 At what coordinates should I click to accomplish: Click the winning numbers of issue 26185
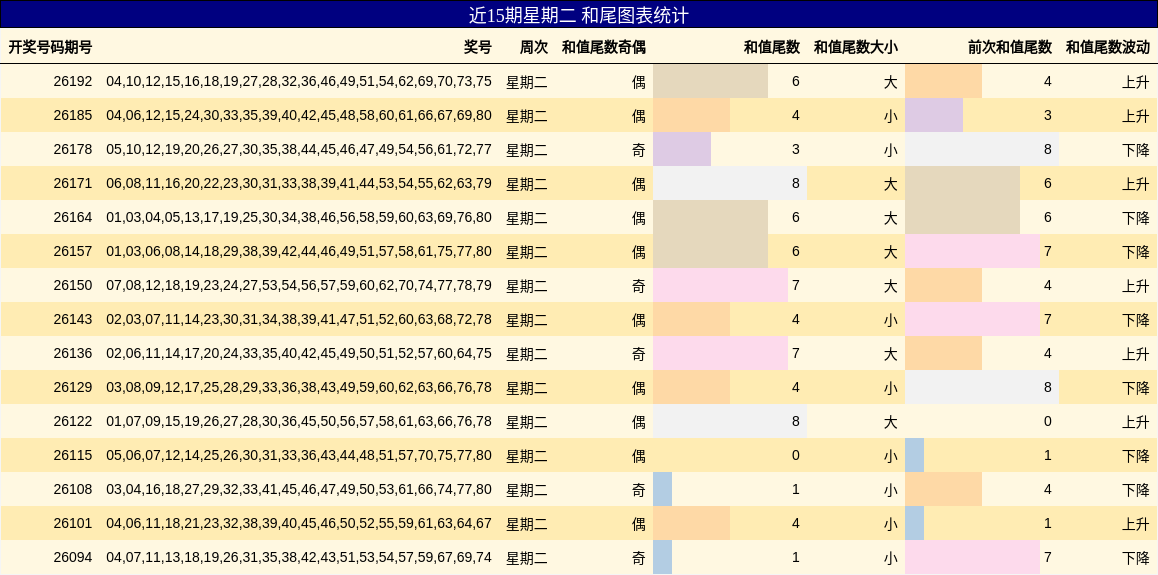pyautogui.click(x=299, y=115)
